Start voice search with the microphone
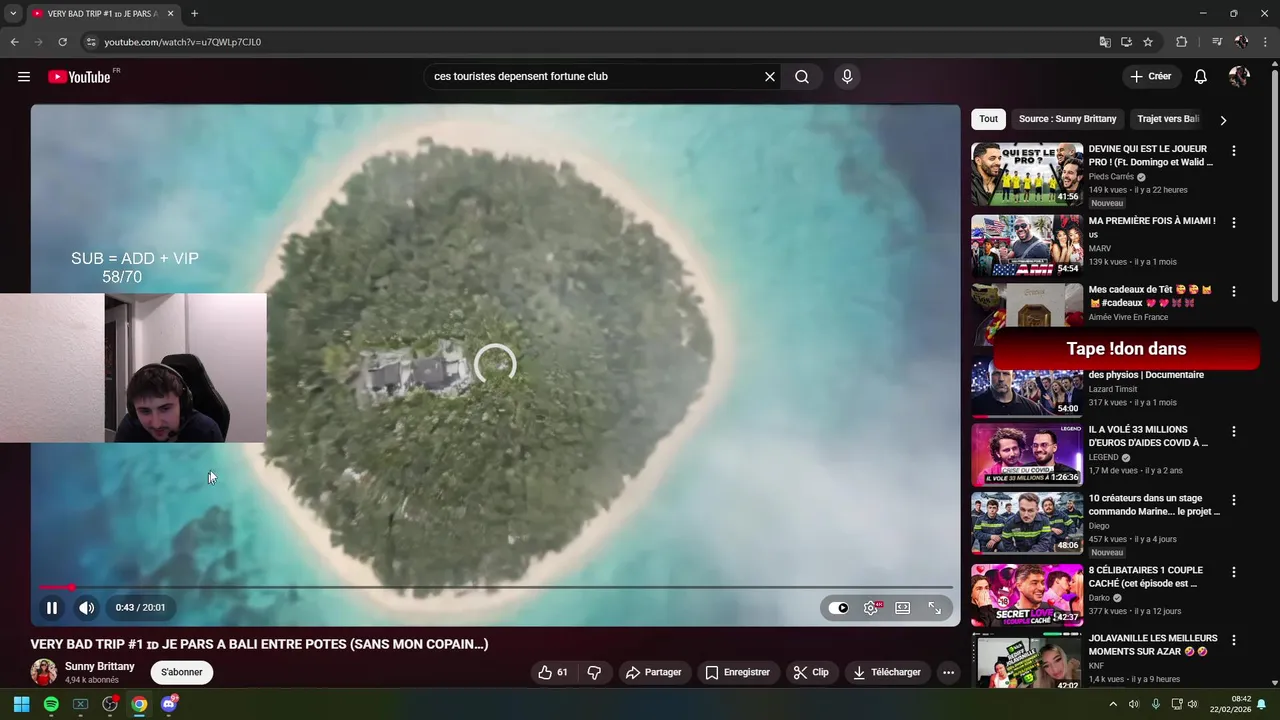 [847, 77]
